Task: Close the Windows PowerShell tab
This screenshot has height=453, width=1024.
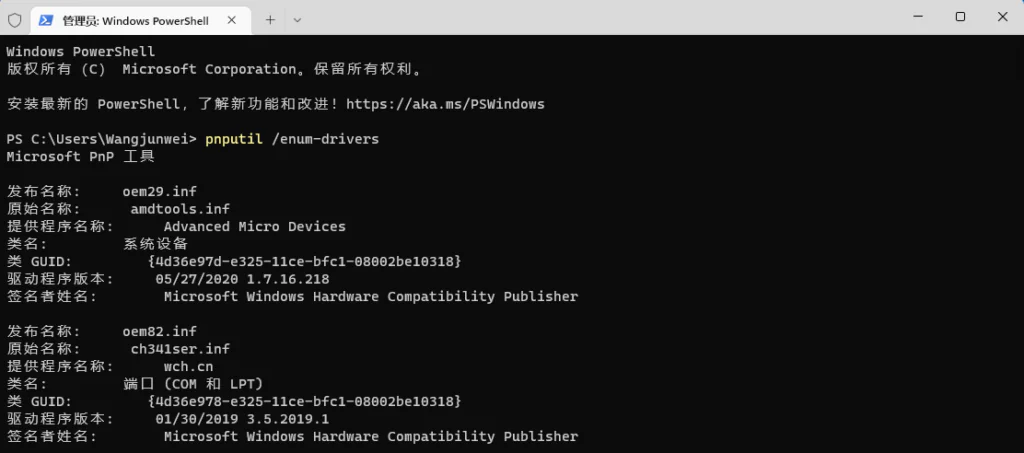Action: (231, 20)
